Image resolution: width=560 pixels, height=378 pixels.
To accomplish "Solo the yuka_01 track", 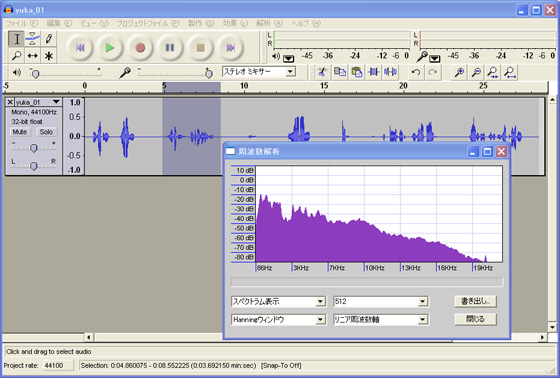I will pyautogui.click(x=46, y=132).
